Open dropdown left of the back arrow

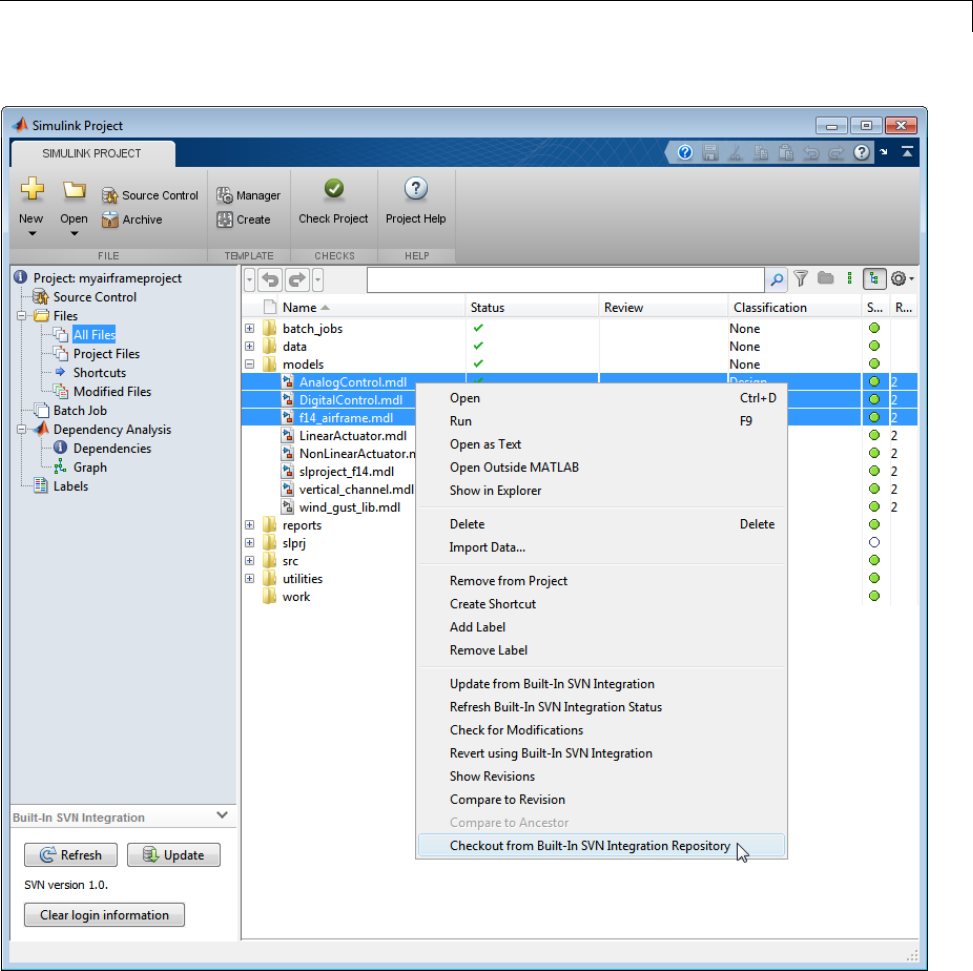(249, 280)
